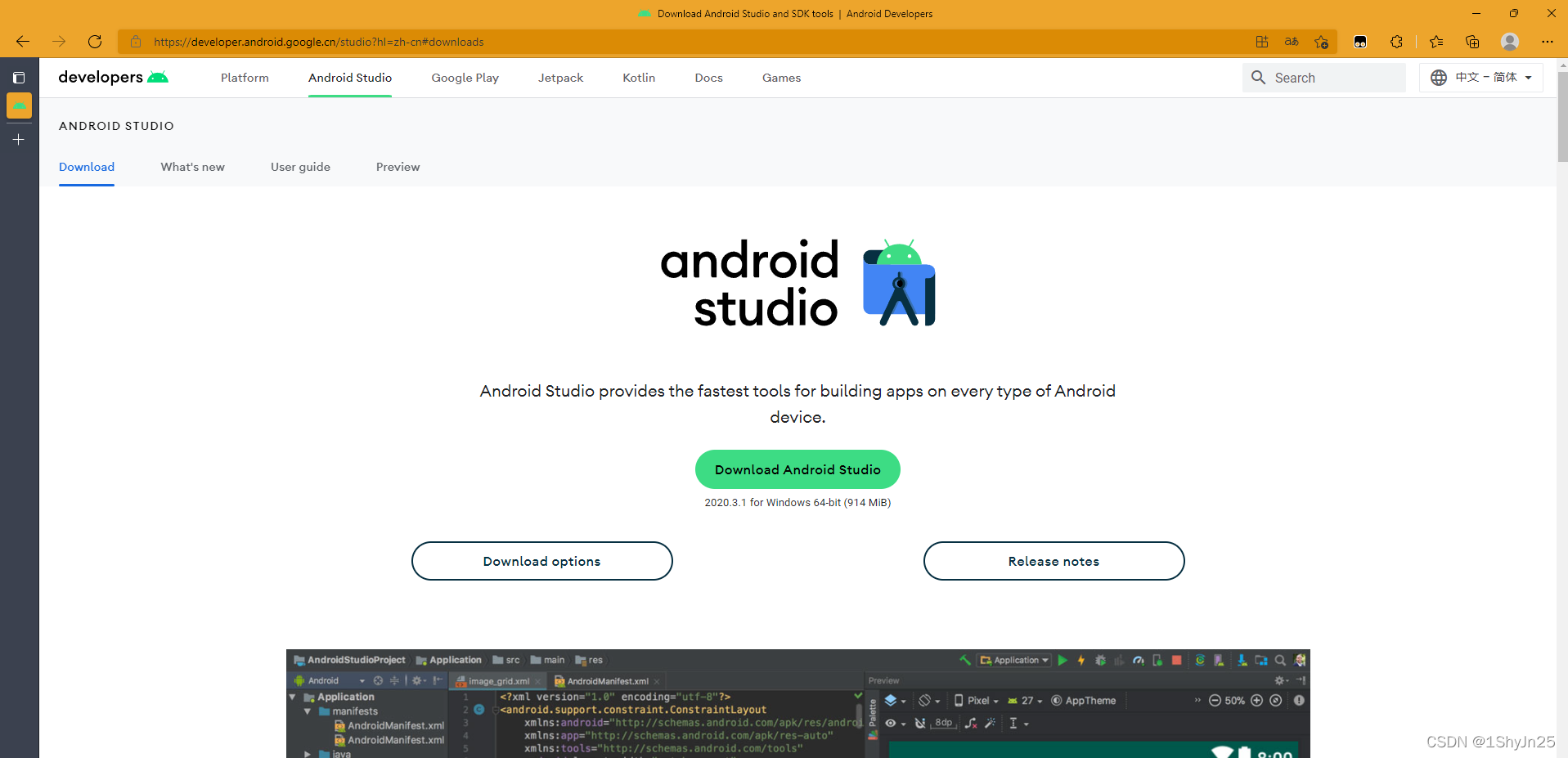Open the black extension icon with two eyes

(1360, 42)
